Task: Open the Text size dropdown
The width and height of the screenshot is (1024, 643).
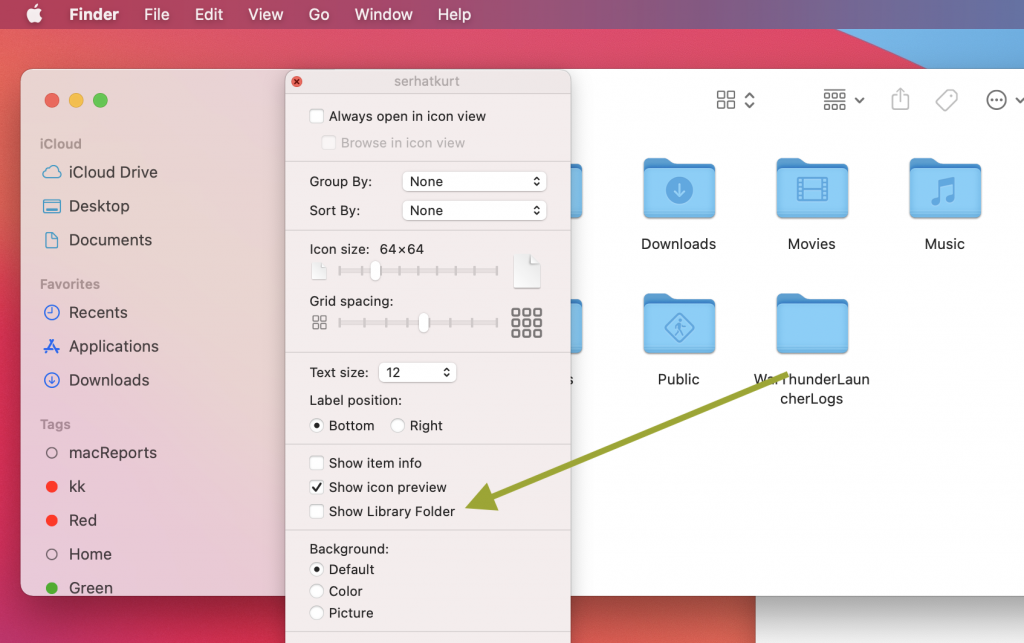Action: [x=417, y=372]
